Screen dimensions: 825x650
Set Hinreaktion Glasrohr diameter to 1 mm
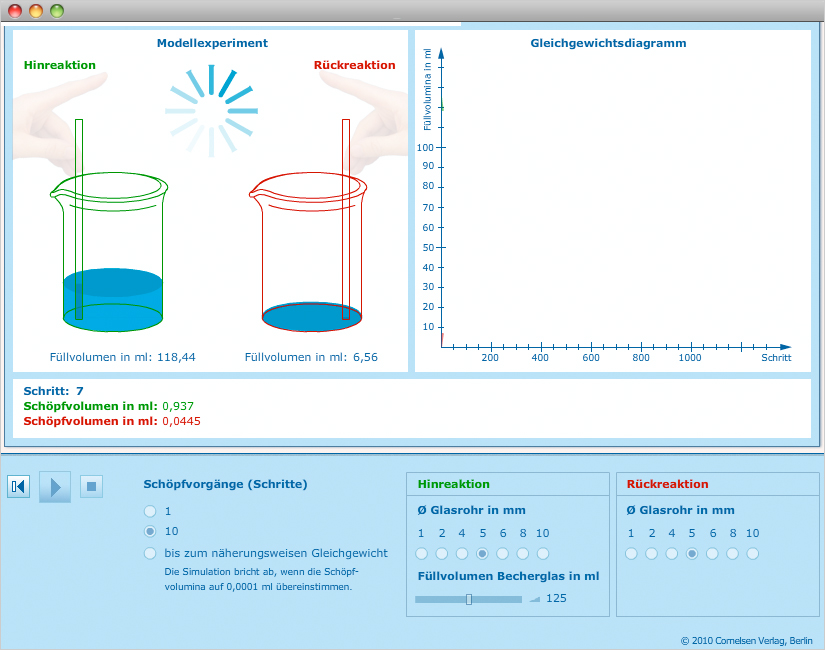(422, 553)
